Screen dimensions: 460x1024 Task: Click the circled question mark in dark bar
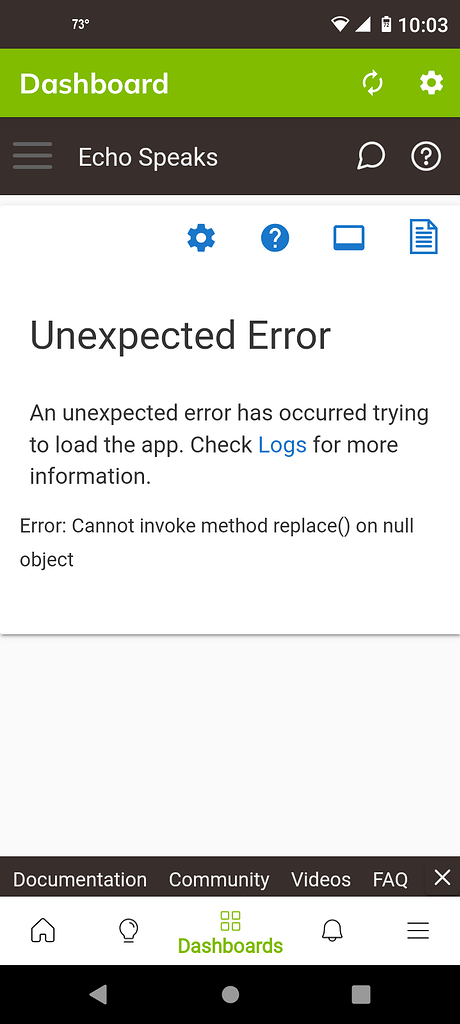[x=426, y=157]
